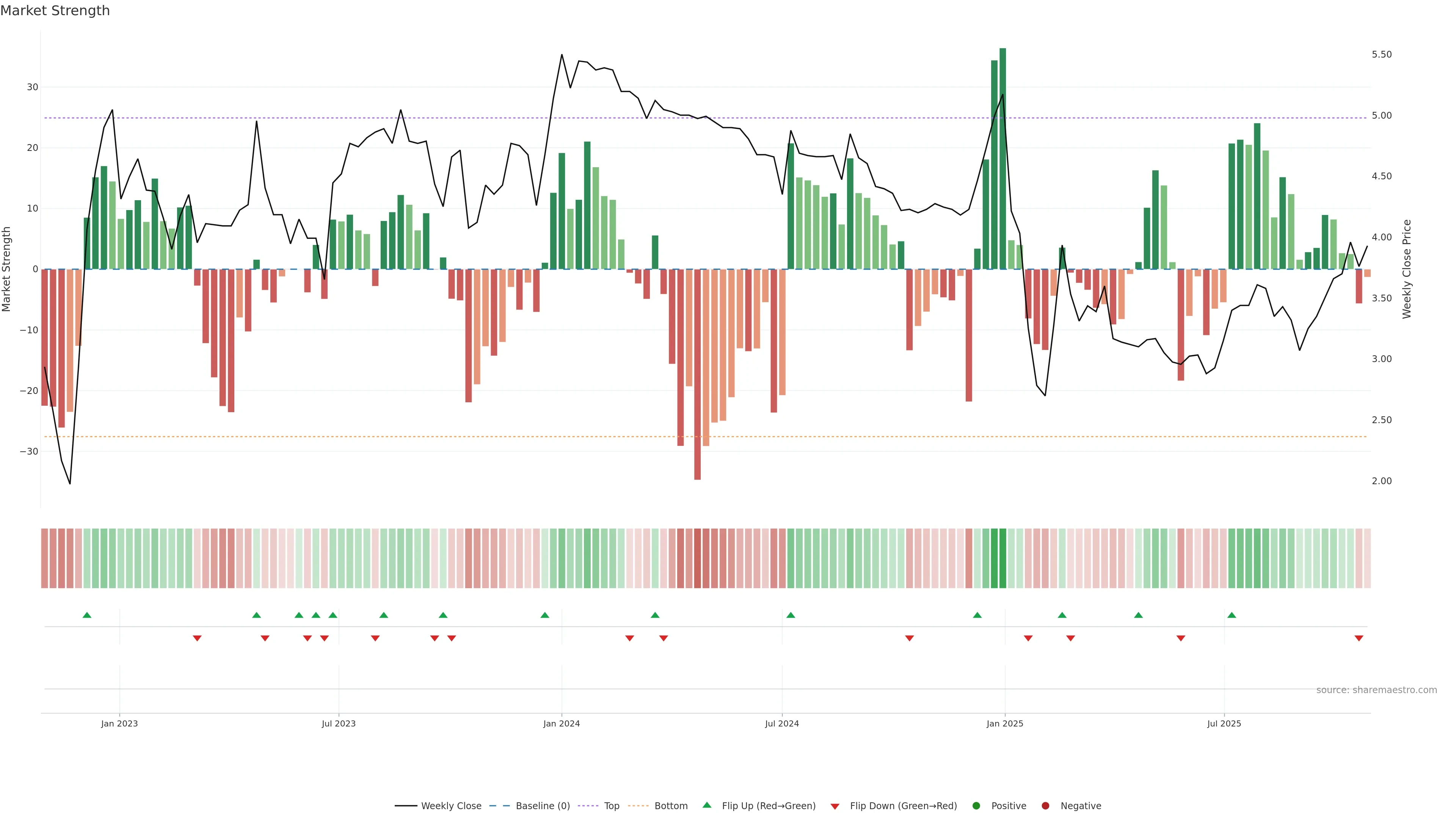Click the Flip Up green triangle legend icon
Image resolution: width=1456 pixels, height=819 pixels.
pyautogui.click(x=706, y=805)
